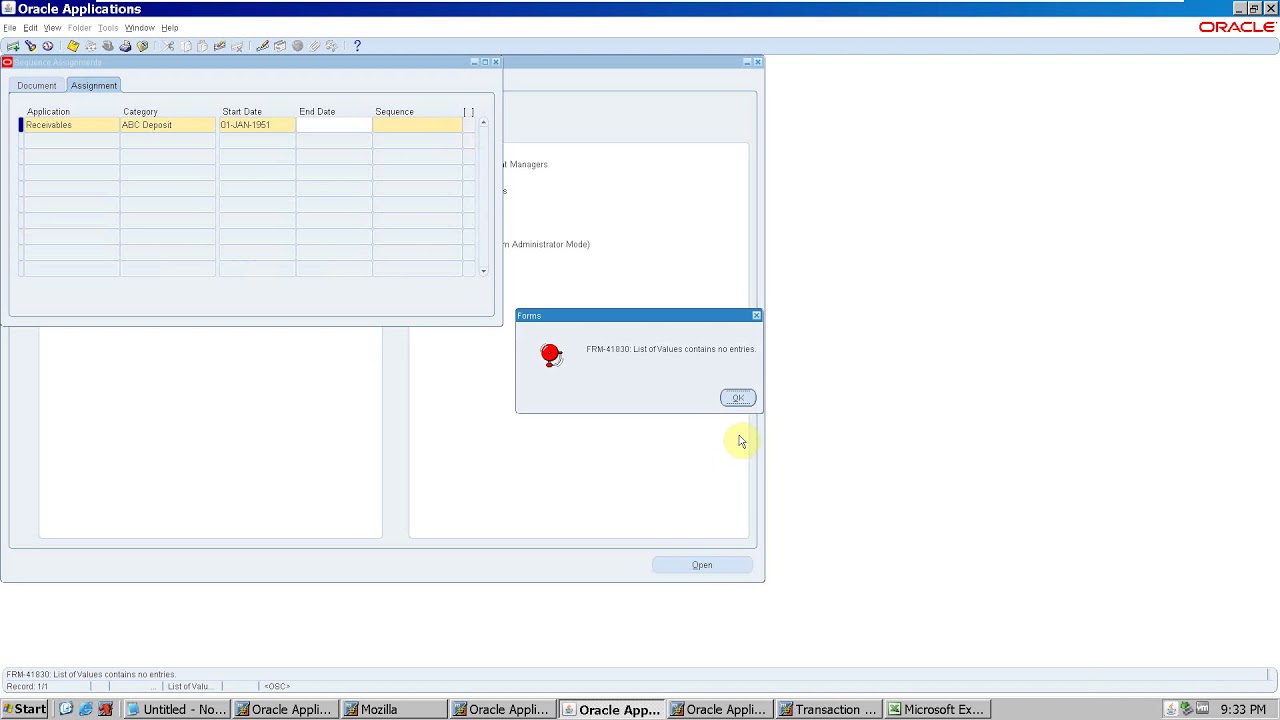This screenshot has height=720, width=1280.
Task: Click the red stop icon in error dialog
Action: [x=551, y=354]
